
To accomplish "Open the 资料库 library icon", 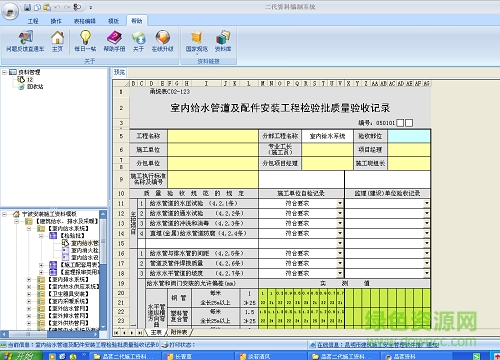I will [x=223, y=41].
